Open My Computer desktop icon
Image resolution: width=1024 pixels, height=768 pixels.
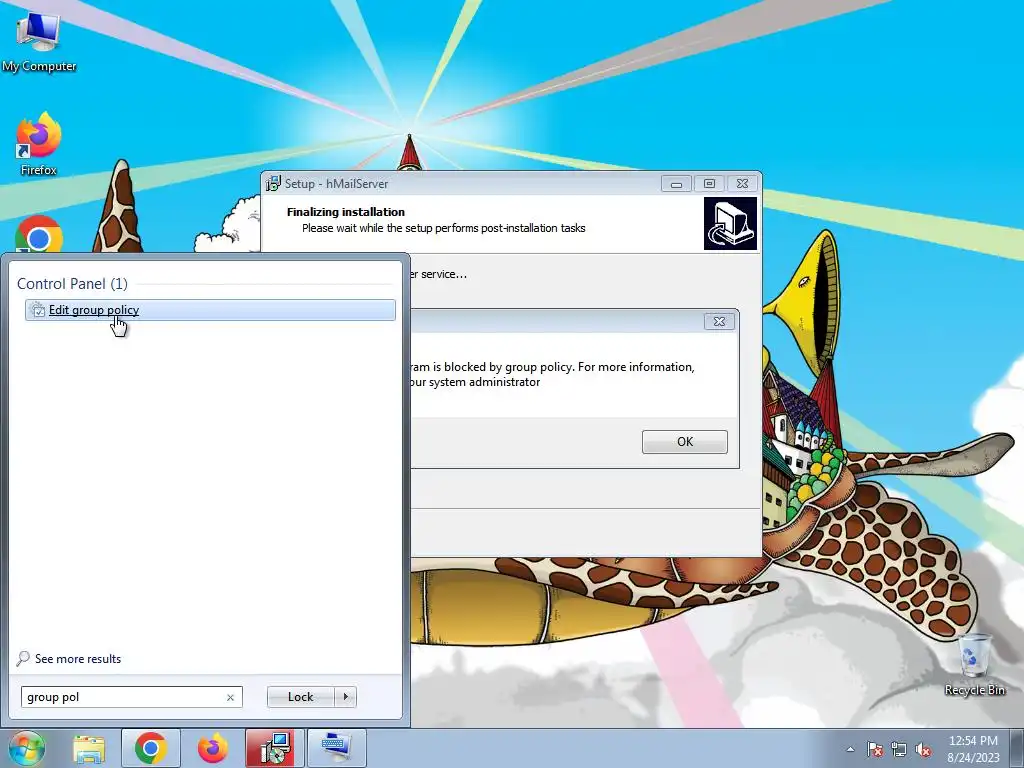tap(39, 40)
